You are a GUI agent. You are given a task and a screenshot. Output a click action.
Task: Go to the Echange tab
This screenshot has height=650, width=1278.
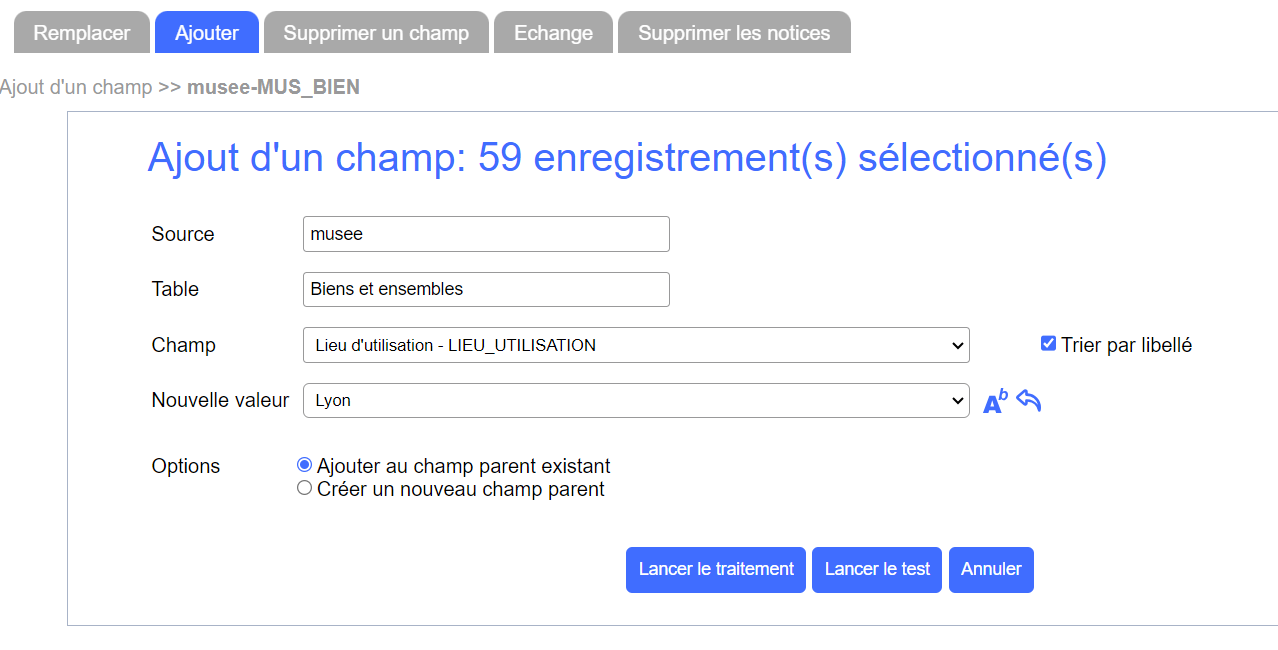tap(553, 32)
